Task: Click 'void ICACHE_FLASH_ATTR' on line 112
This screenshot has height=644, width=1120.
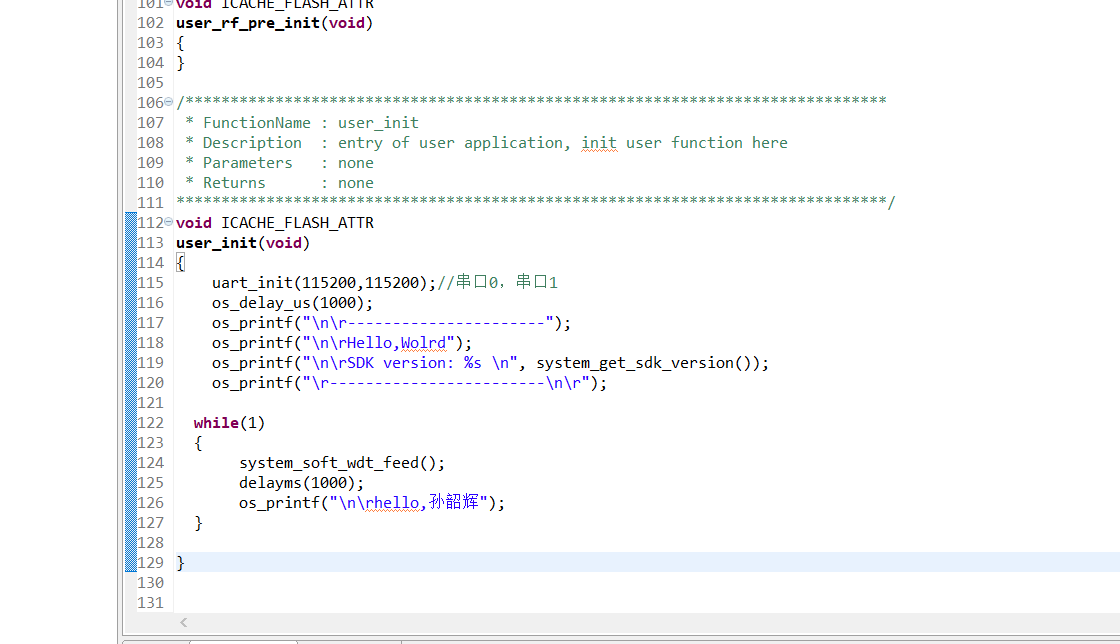Action: click(274, 223)
